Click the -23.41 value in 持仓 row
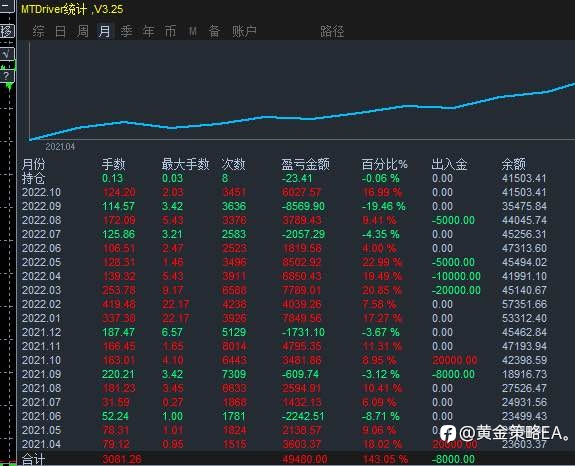The image size is (575, 466). [297, 179]
